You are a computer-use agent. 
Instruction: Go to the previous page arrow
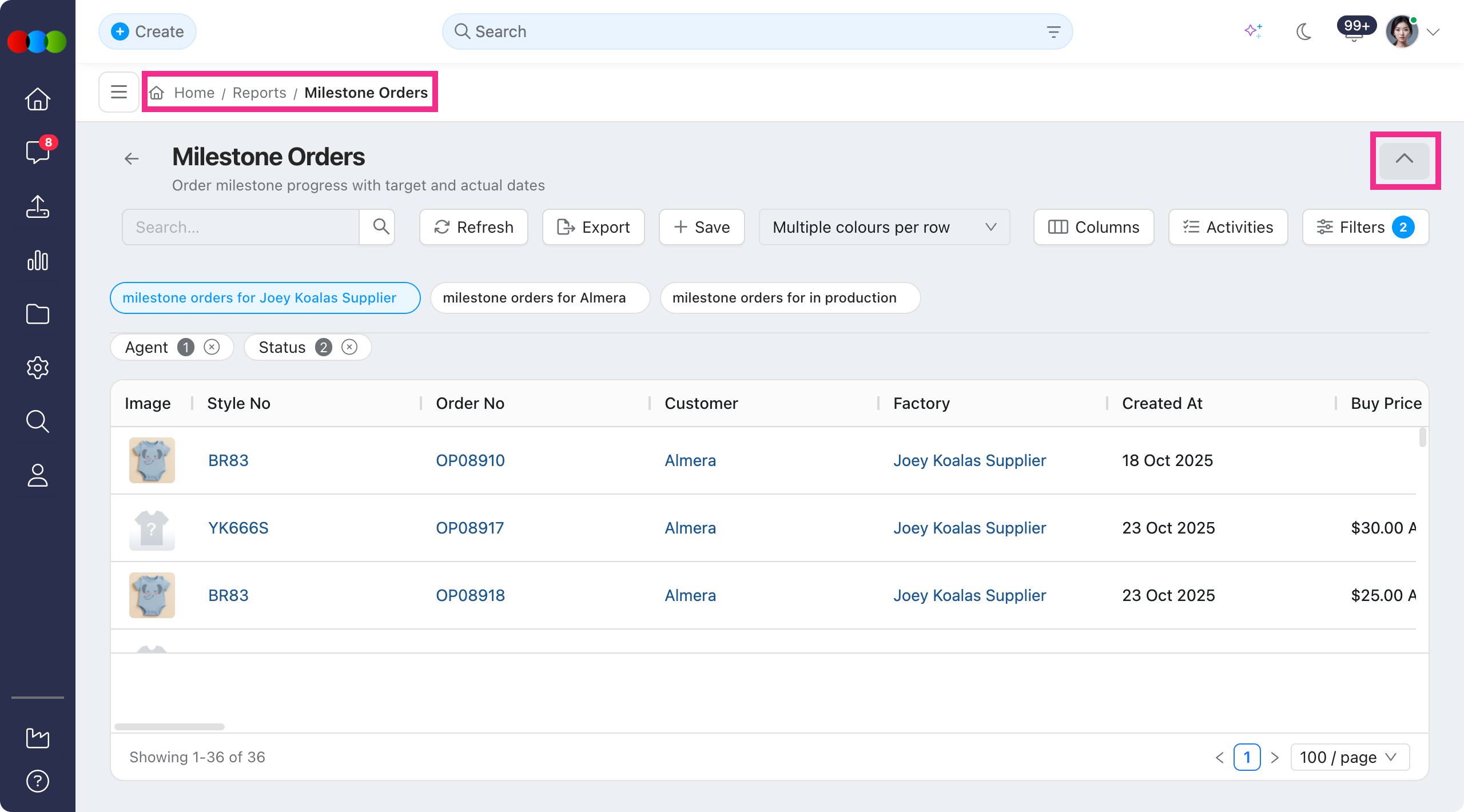(1219, 757)
